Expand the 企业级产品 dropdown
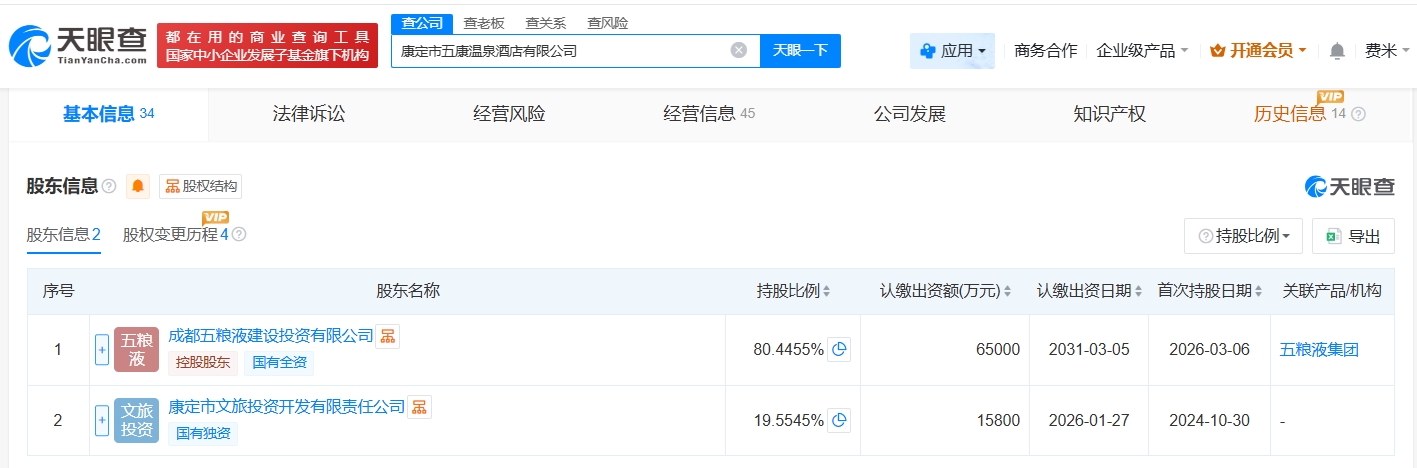The height and width of the screenshot is (468, 1417). pos(1142,50)
